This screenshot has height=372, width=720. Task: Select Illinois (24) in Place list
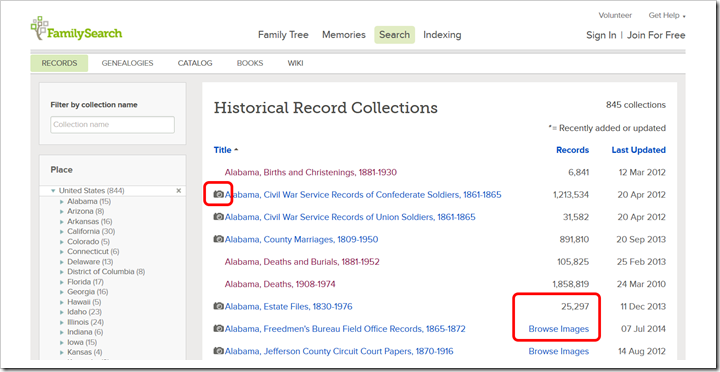point(85,322)
